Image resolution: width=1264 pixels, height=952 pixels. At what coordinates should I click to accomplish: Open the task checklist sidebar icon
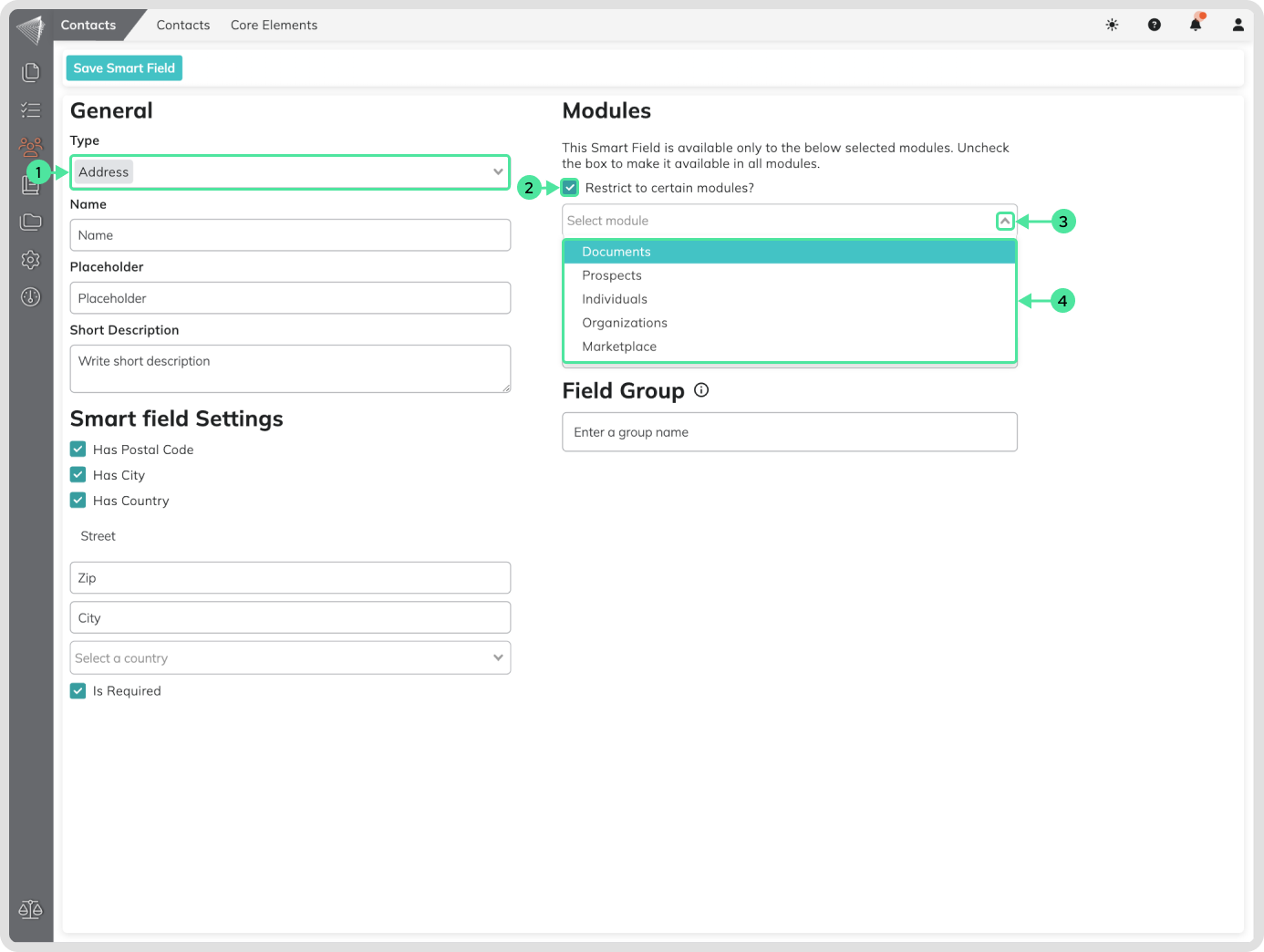[x=31, y=110]
